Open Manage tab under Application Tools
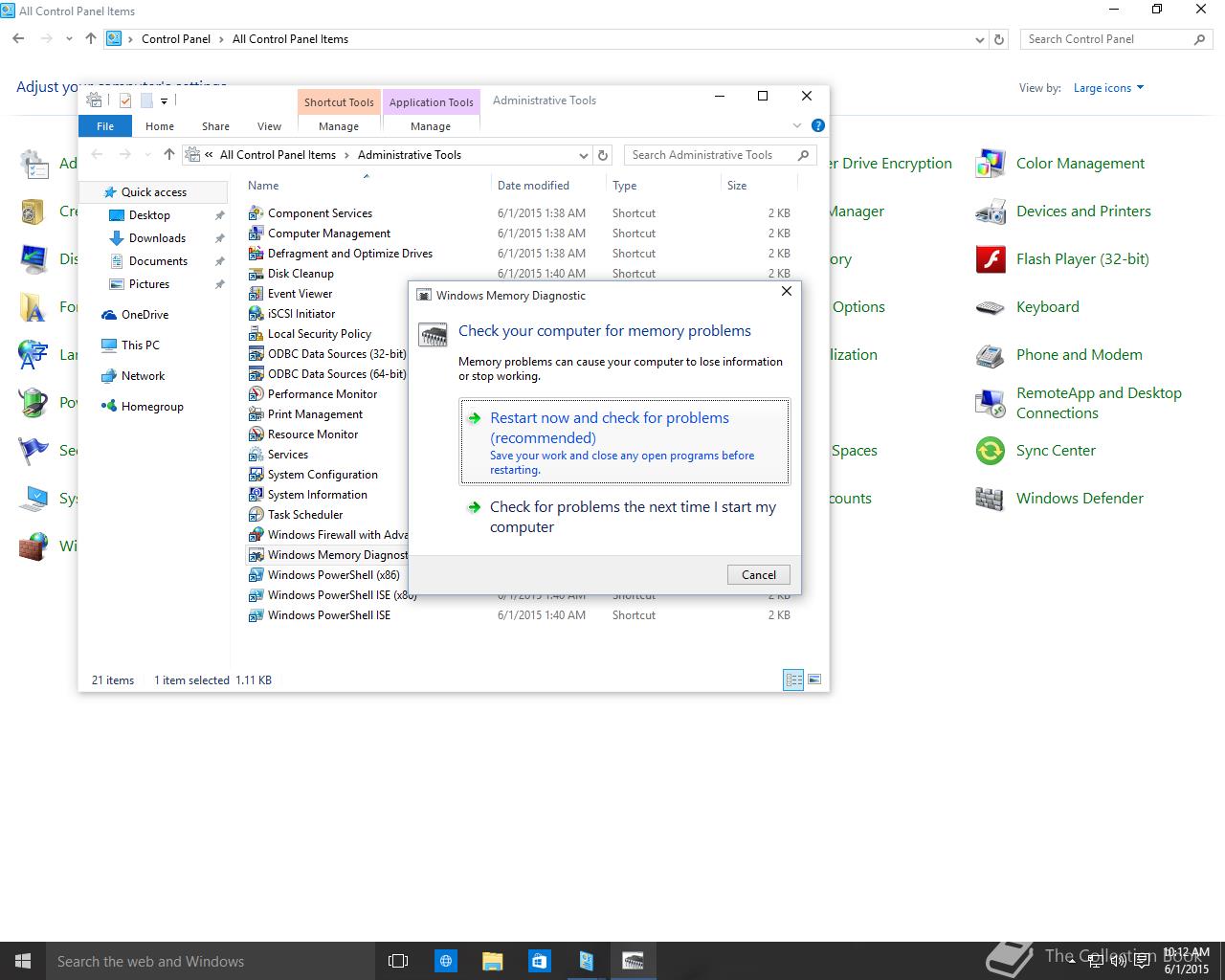The height and width of the screenshot is (980, 1225). pos(431,126)
